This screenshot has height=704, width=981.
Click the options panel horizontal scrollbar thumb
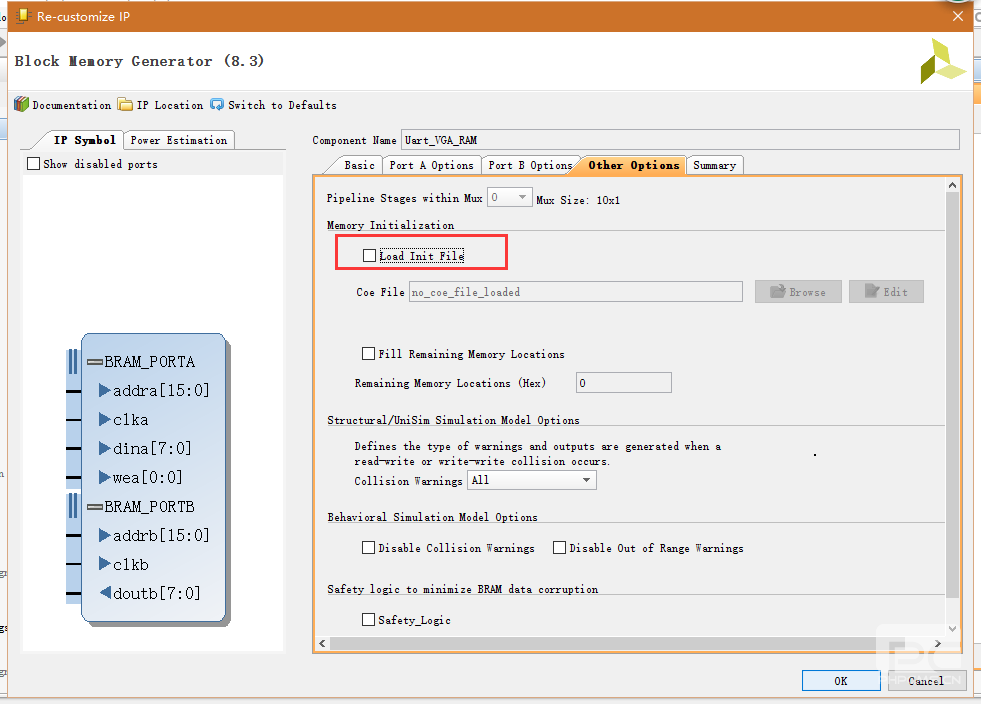617,643
